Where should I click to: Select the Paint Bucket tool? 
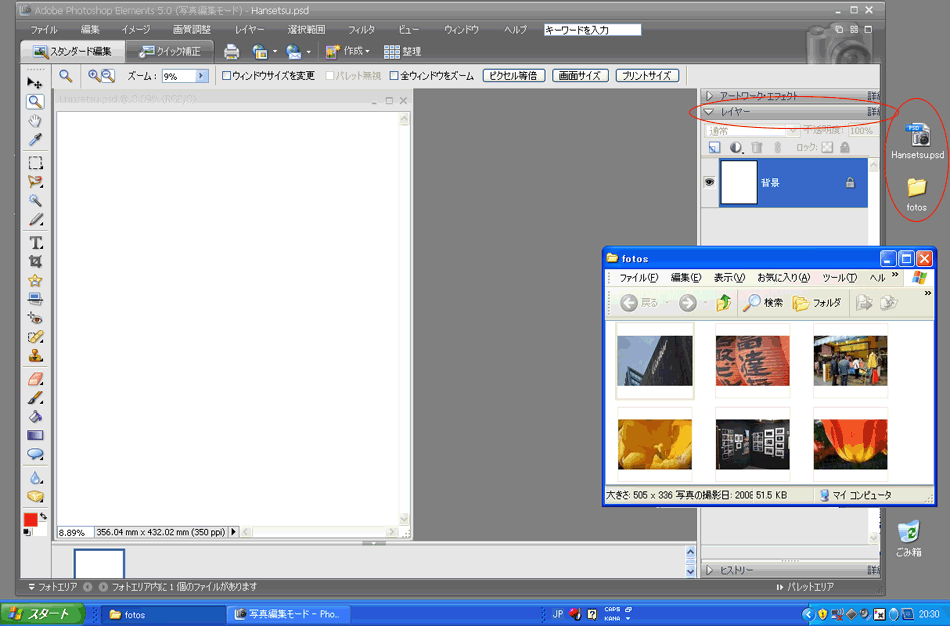(35, 417)
